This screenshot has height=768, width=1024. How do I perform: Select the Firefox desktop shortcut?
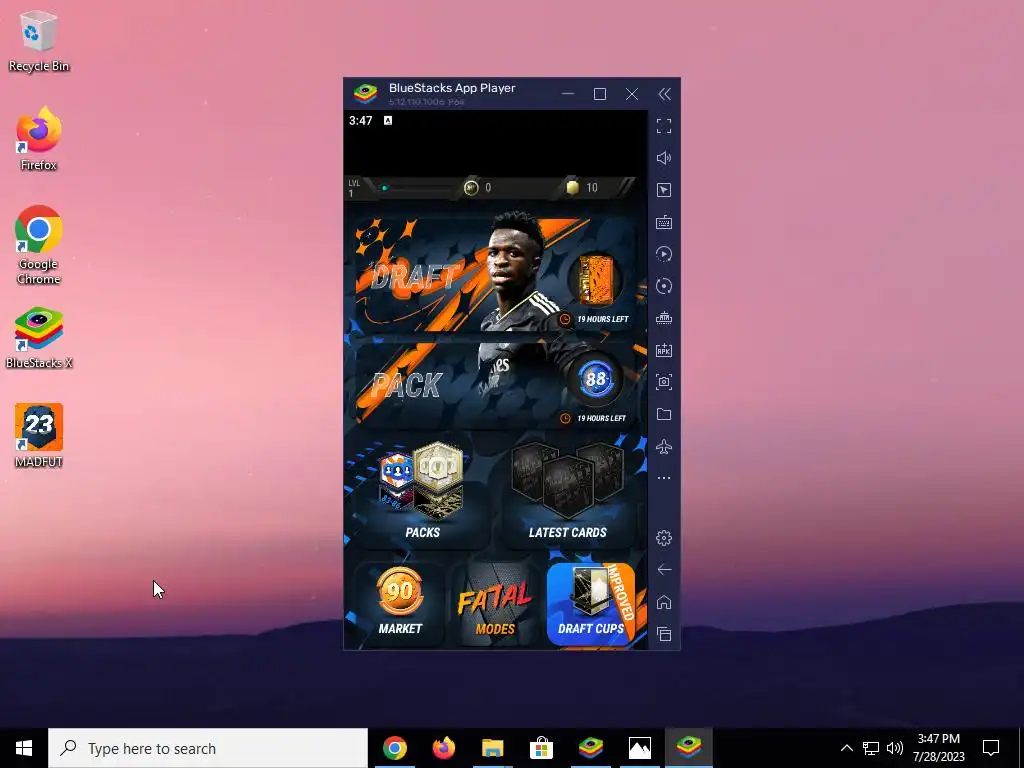(x=39, y=139)
